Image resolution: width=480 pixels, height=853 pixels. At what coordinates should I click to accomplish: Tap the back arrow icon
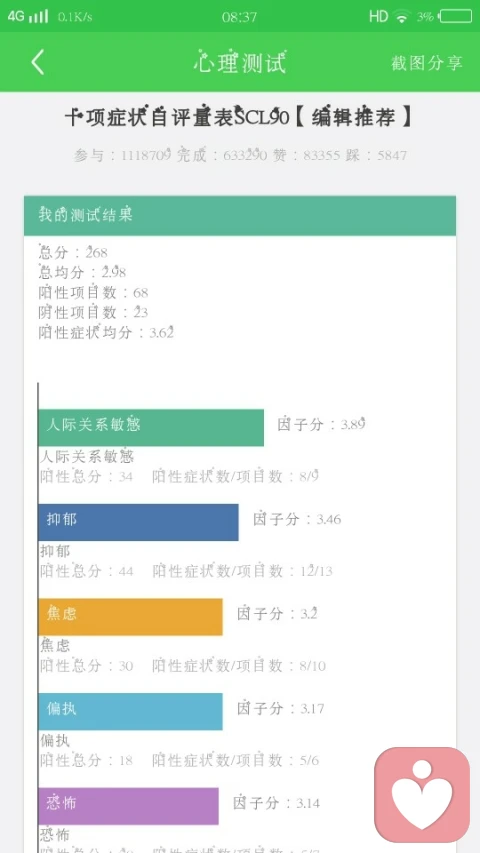[x=37, y=63]
